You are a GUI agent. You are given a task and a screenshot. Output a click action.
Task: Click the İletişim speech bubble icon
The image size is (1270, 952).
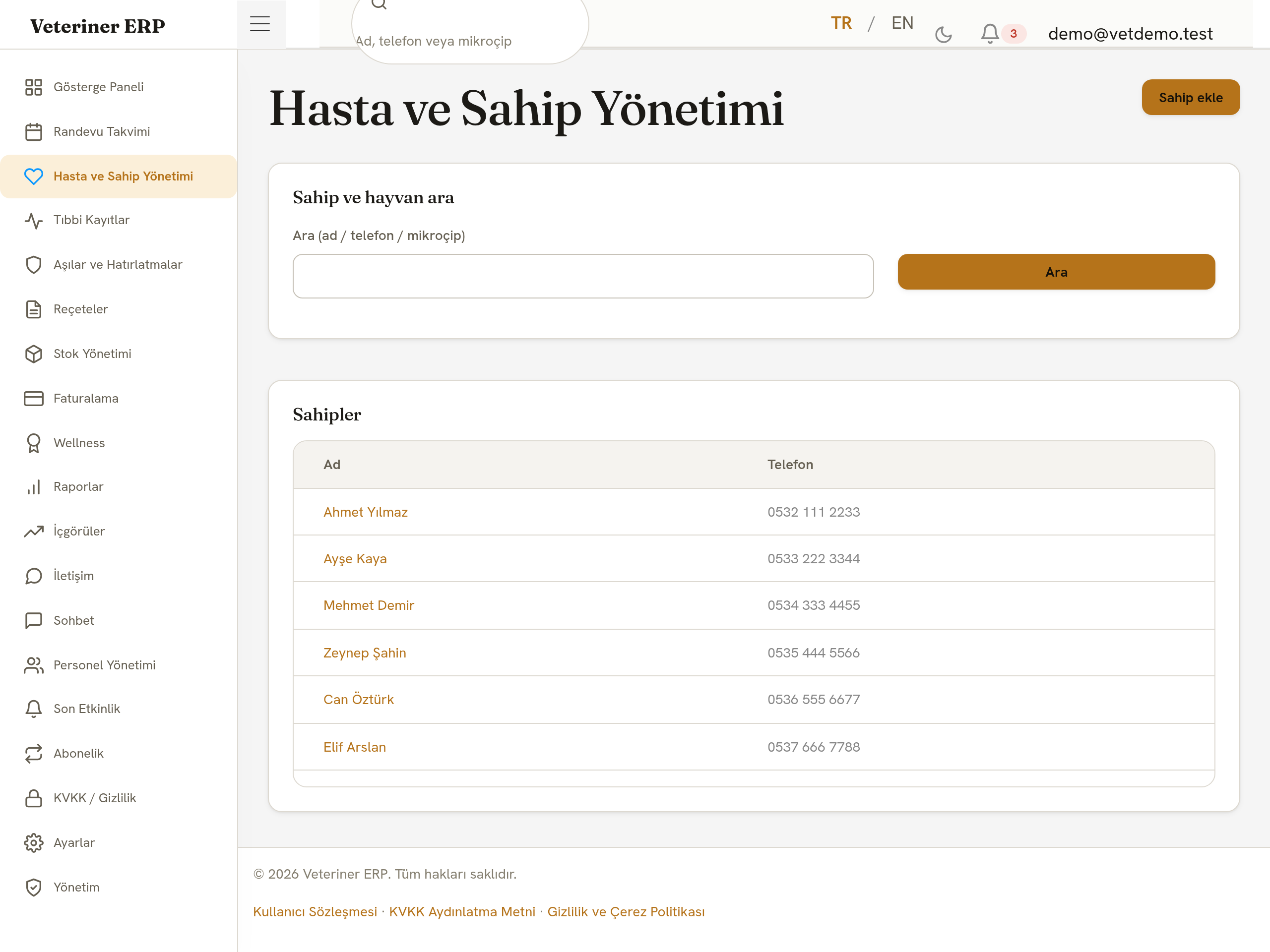tap(33, 576)
